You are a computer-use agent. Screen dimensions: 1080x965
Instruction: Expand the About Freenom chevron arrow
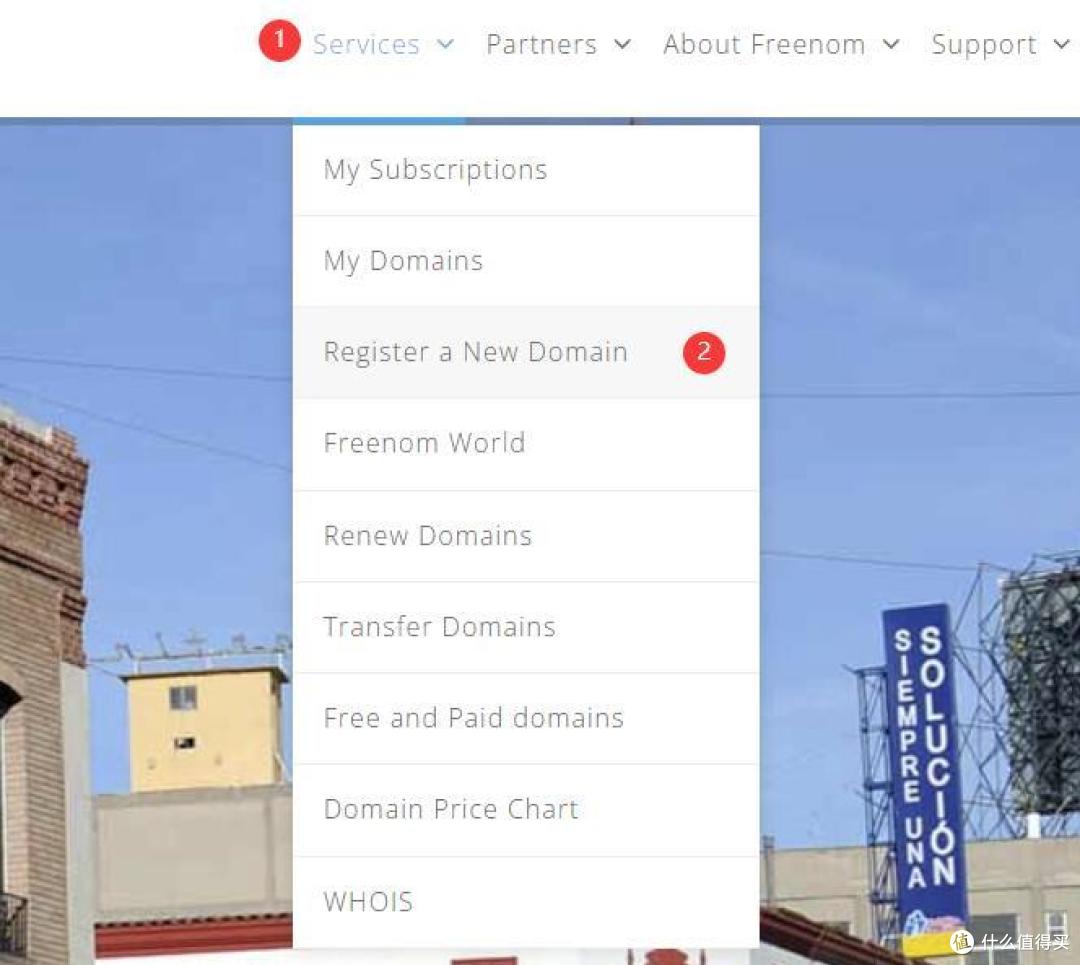point(891,44)
